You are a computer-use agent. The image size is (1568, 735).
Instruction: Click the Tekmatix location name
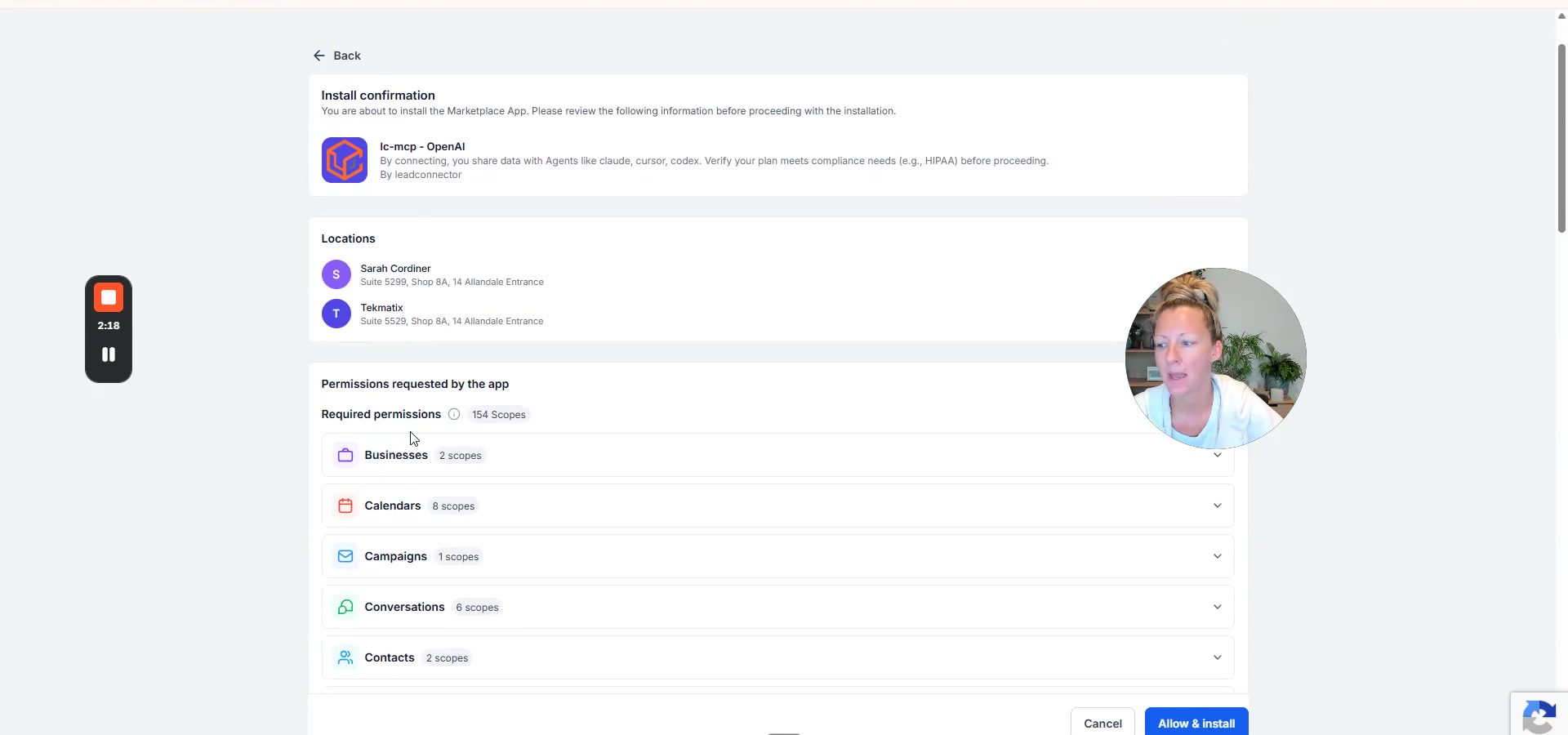pyautogui.click(x=381, y=307)
